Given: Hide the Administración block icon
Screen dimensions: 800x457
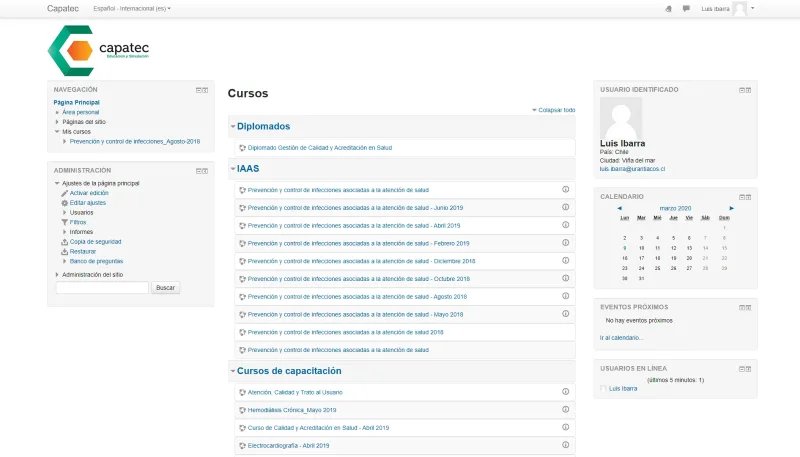Looking at the screenshot, I should (199, 171).
